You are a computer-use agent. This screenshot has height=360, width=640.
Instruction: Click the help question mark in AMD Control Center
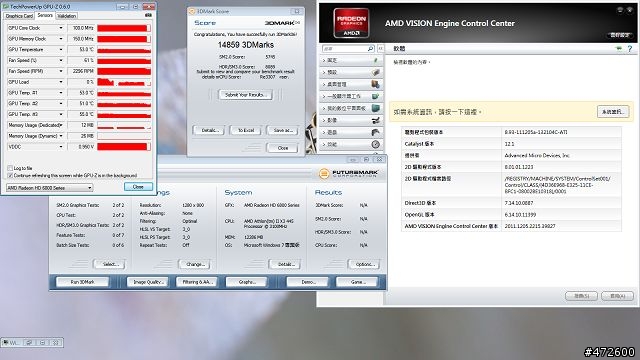point(629,49)
